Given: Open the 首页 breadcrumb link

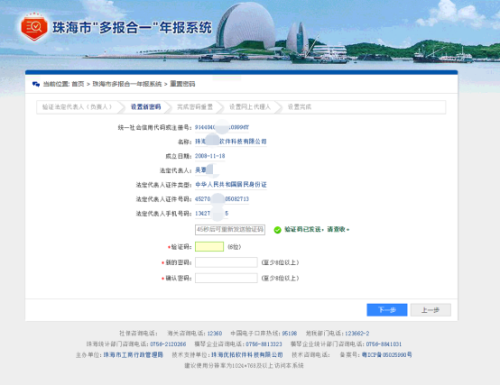Looking at the screenshot, I should click(x=78, y=84).
